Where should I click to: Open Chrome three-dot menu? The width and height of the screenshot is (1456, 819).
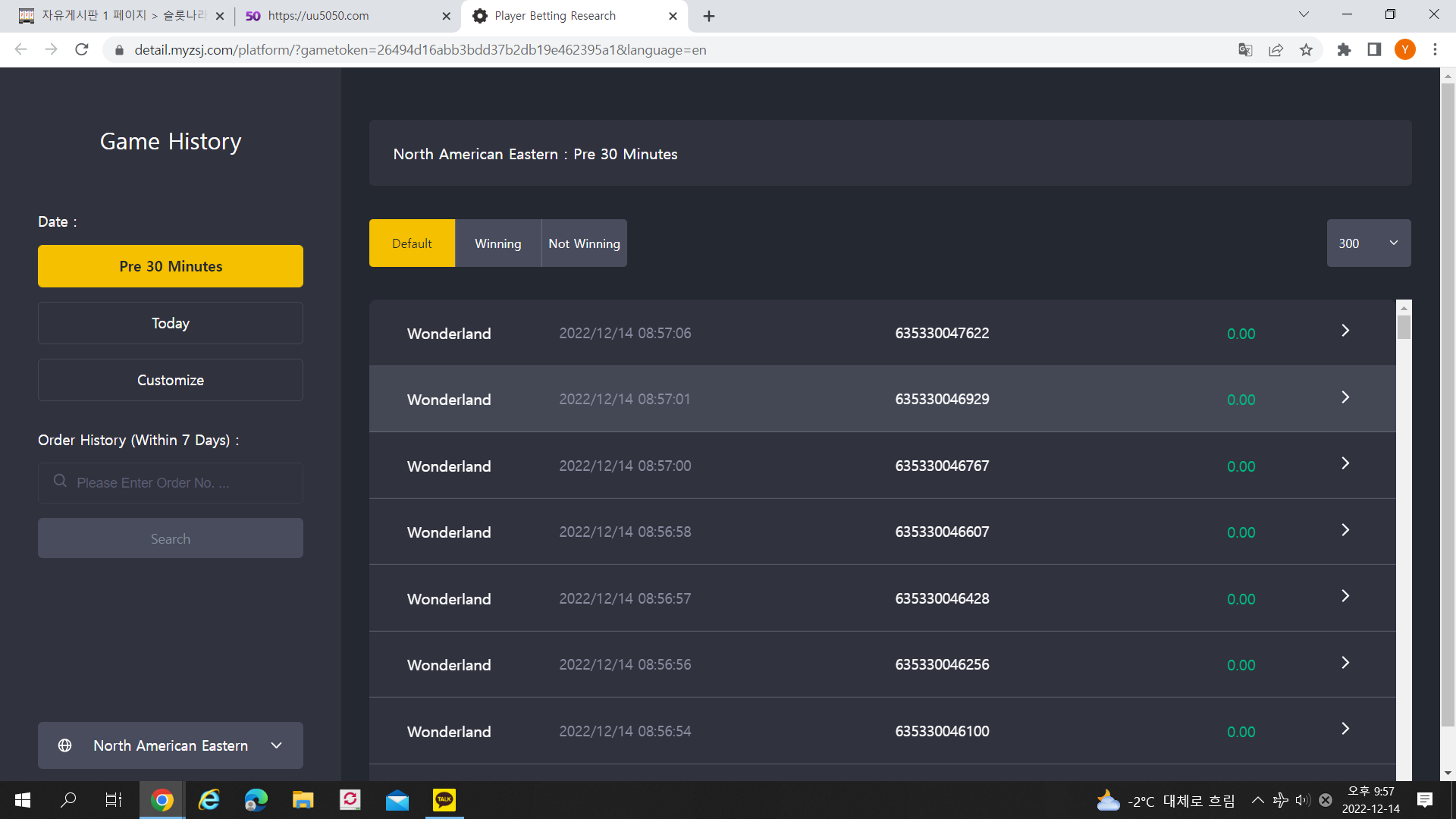point(1435,49)
